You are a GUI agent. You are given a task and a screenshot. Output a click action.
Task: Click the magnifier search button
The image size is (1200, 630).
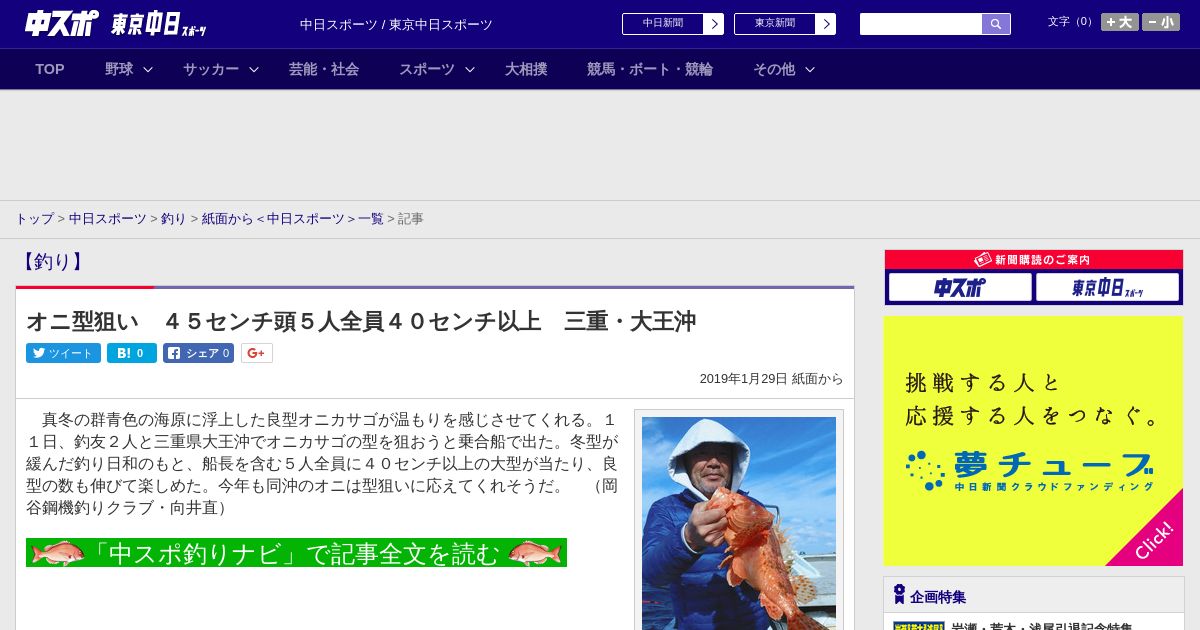click(x=996, y=24)
